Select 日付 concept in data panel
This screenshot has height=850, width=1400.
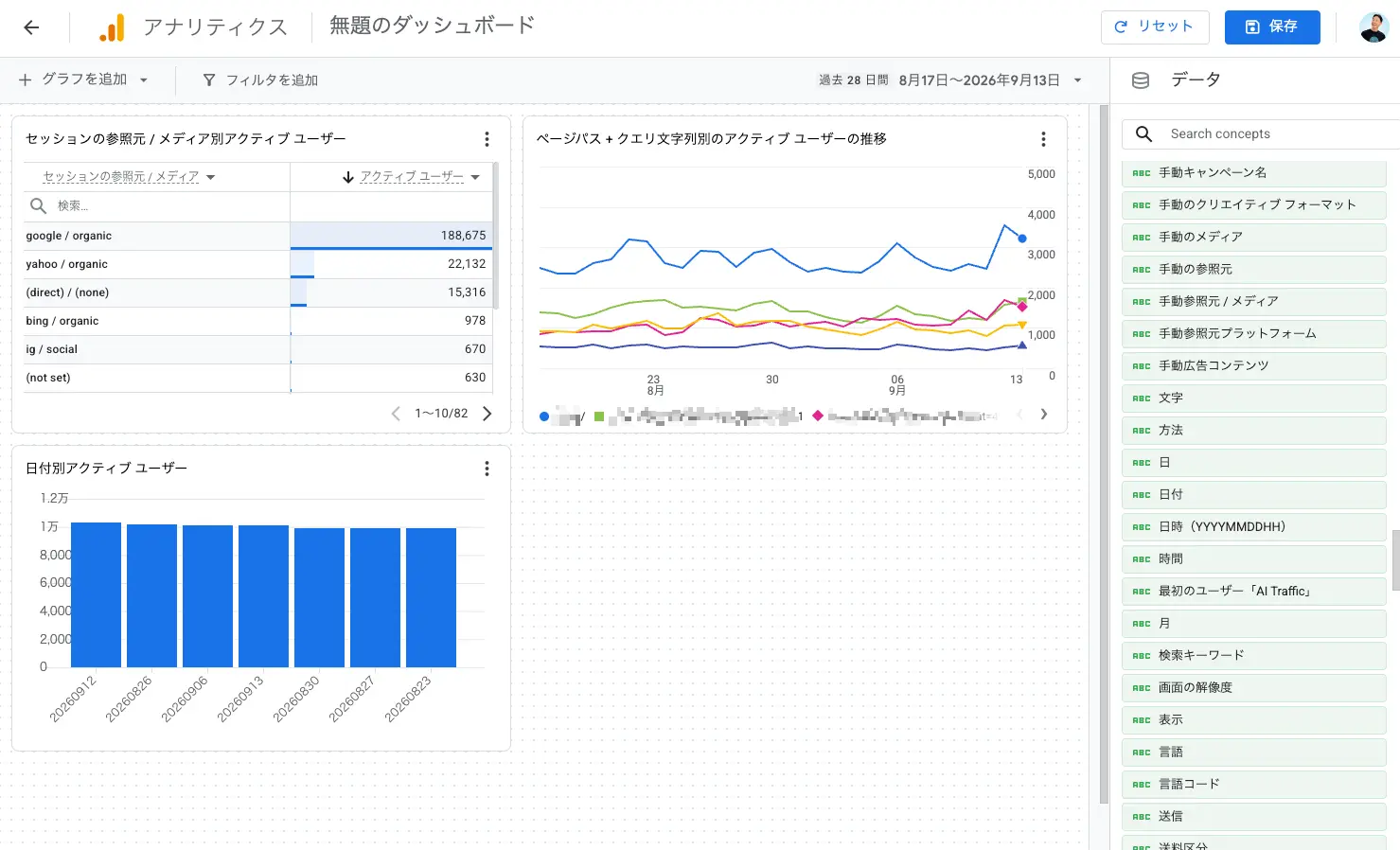click(x=1253, y=495)
